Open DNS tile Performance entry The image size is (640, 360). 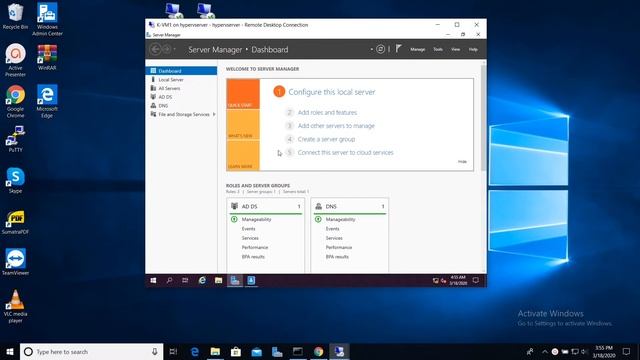(338, 247)
